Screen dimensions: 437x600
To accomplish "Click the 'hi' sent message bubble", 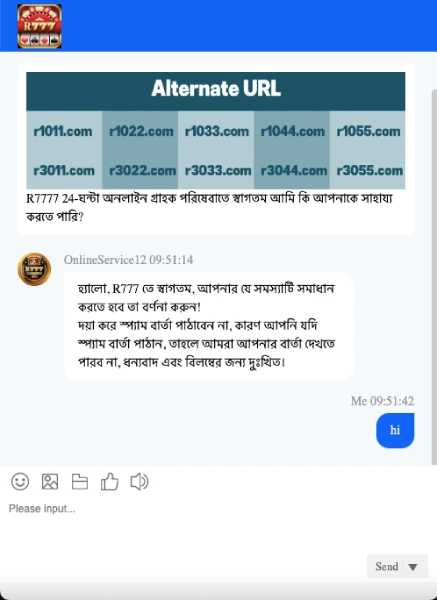I will click(x=395, y=430).
